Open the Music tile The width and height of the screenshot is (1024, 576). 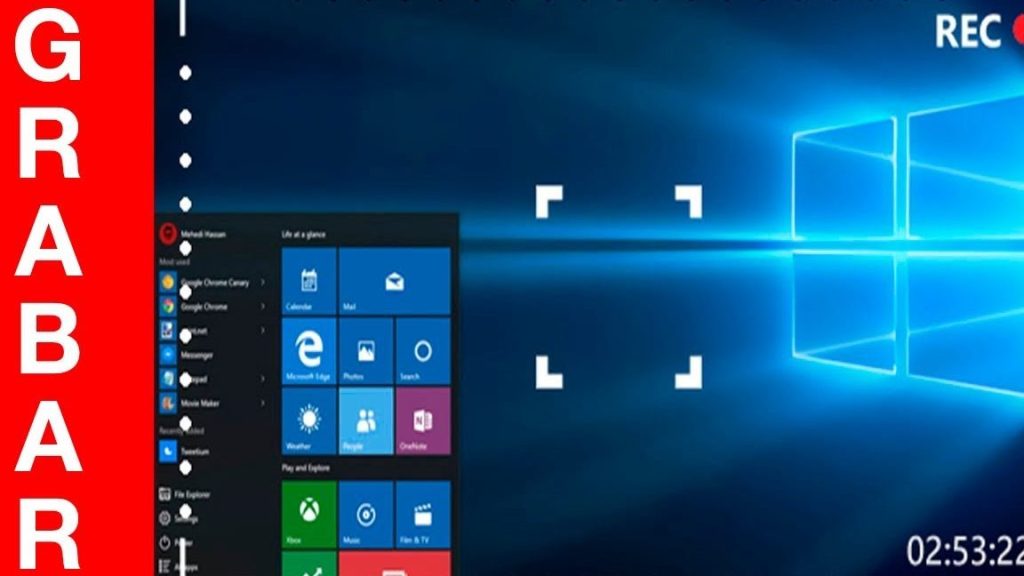(x=366, y=515)
